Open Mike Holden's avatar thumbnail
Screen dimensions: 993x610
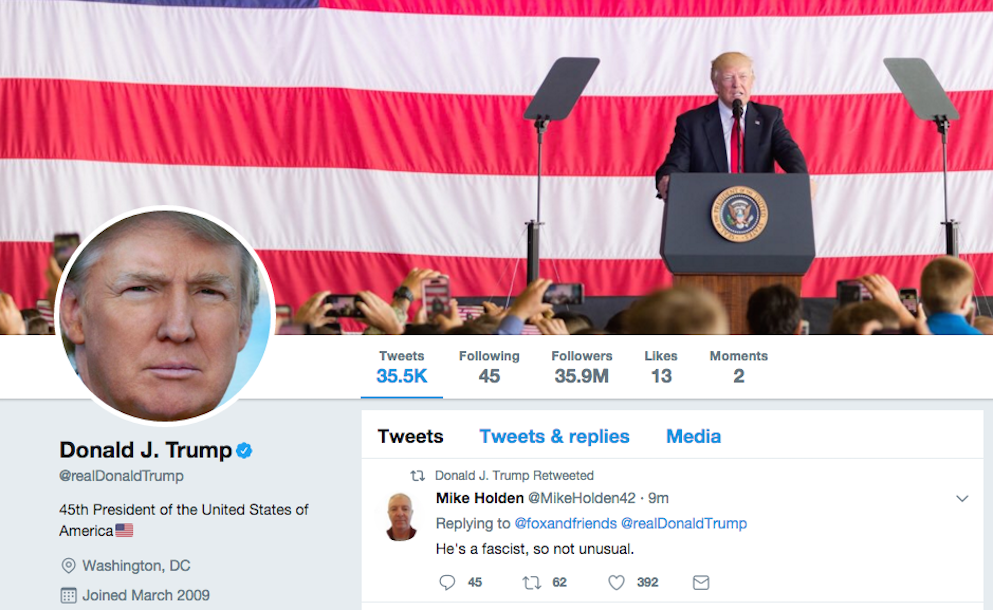pos(402,516)
